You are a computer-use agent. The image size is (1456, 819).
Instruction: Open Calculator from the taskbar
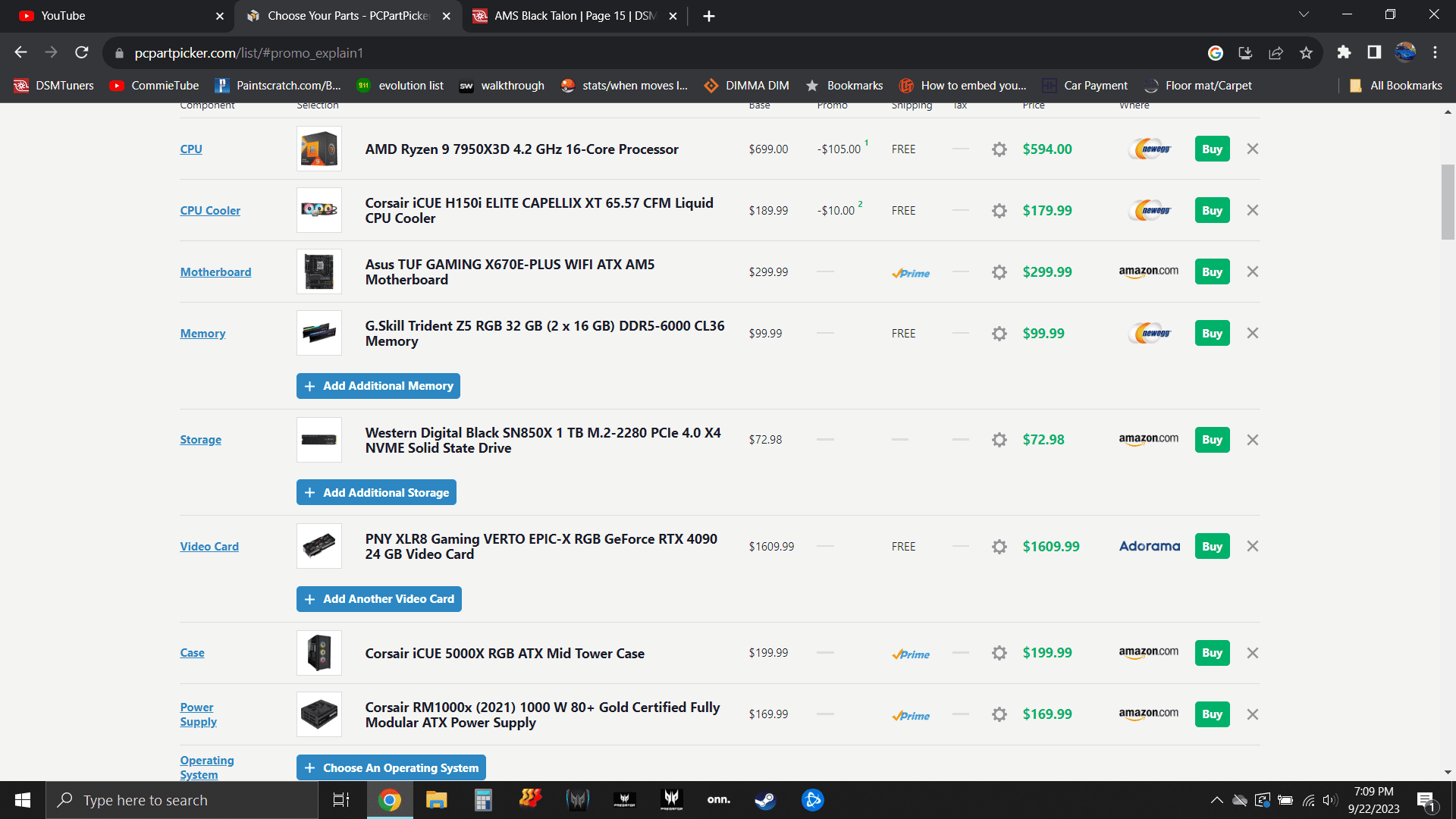coord(483,800)
